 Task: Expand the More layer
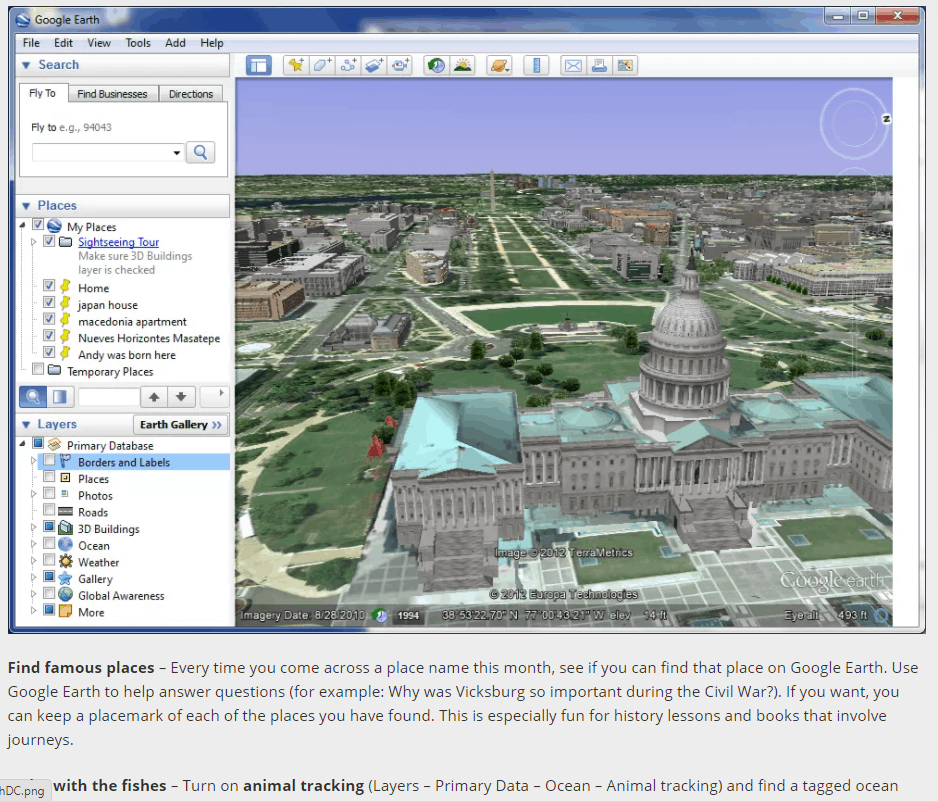click(34, 611)
